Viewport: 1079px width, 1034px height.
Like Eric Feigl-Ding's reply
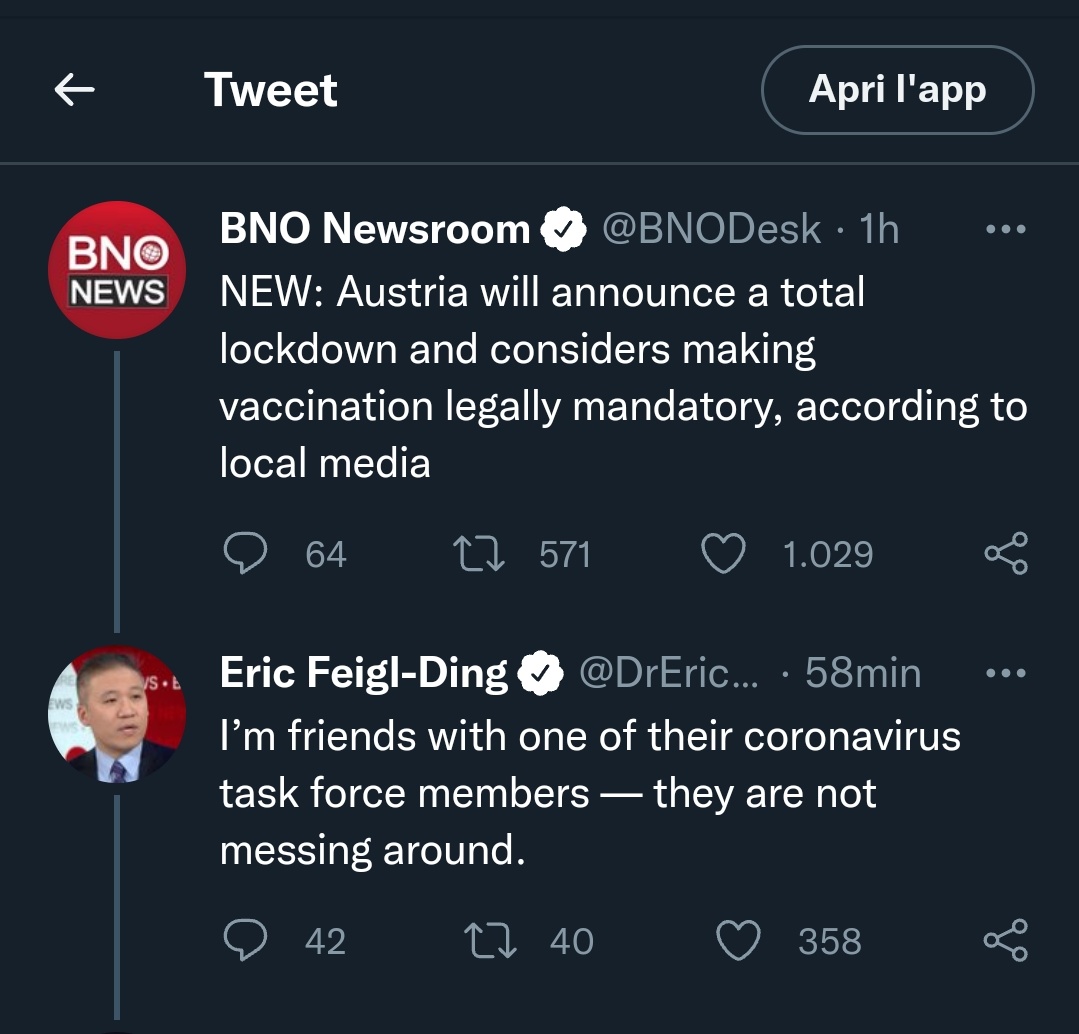click(x=738, y=941)
